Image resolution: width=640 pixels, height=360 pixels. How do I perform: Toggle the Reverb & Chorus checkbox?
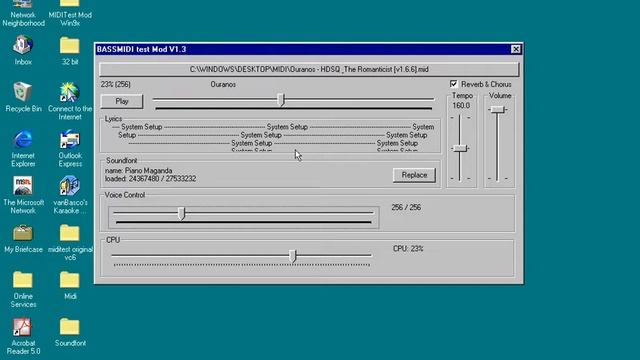click(453, 84)
